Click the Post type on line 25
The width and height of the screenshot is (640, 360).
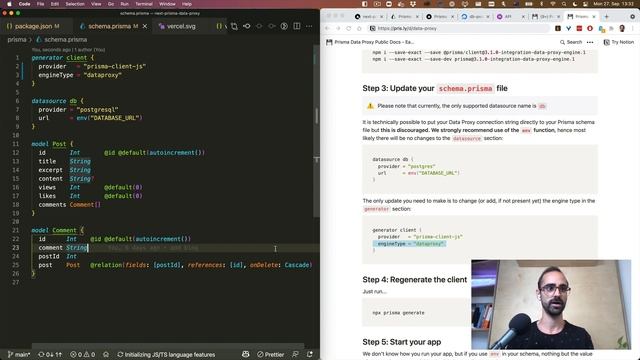[x=73, y=265]
